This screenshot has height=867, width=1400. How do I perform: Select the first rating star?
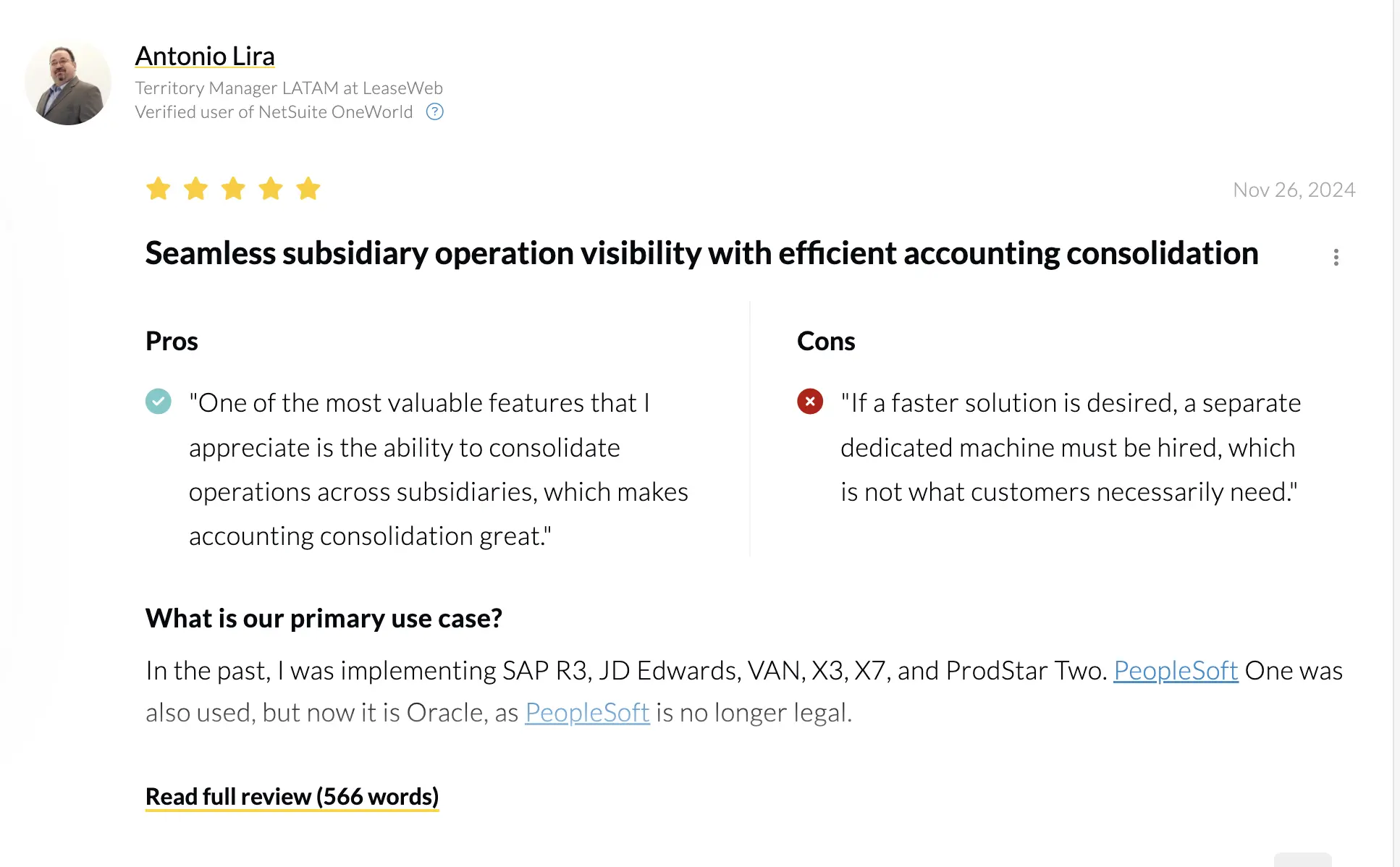coord(158,189)
